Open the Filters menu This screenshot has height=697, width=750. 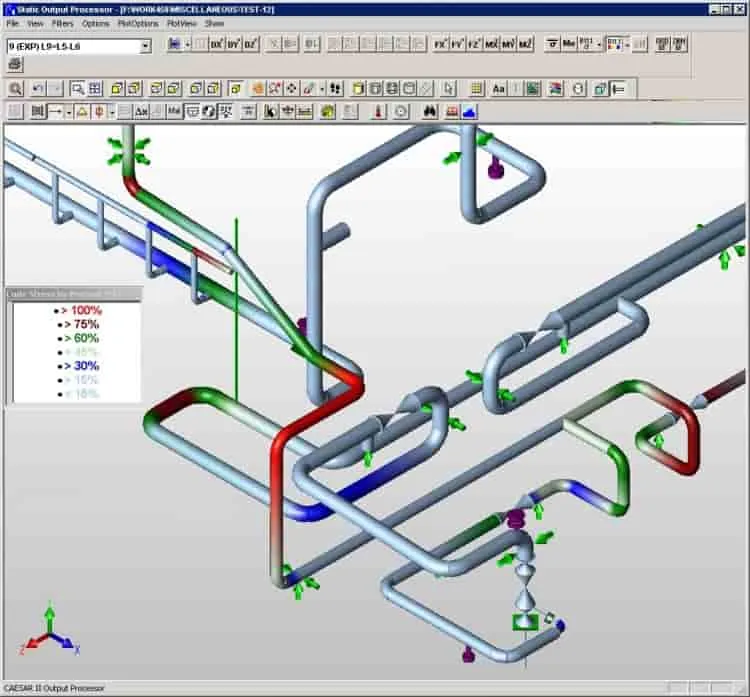coord(62,23)
